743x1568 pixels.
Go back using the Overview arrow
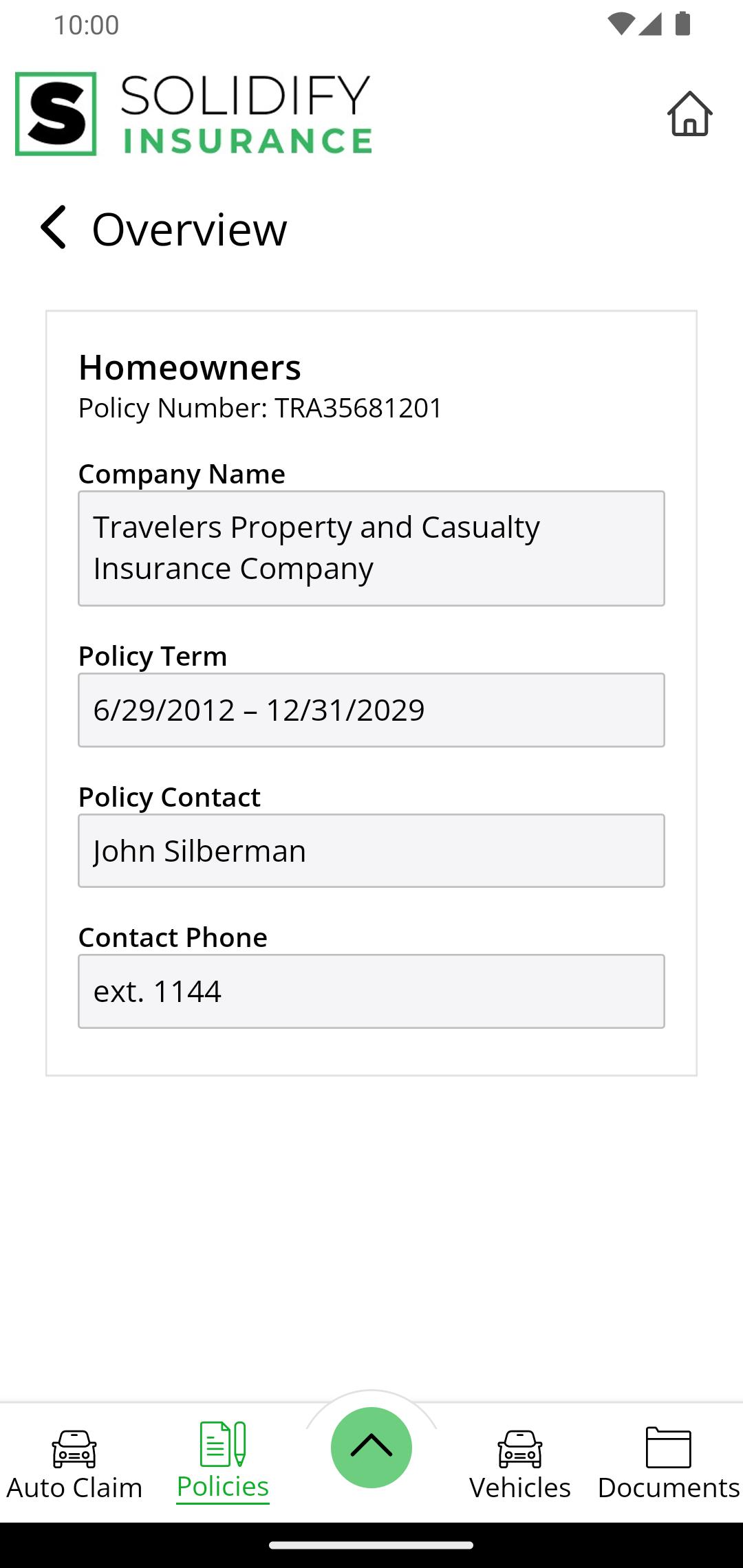pyautogui.click(x=54, y=228)
